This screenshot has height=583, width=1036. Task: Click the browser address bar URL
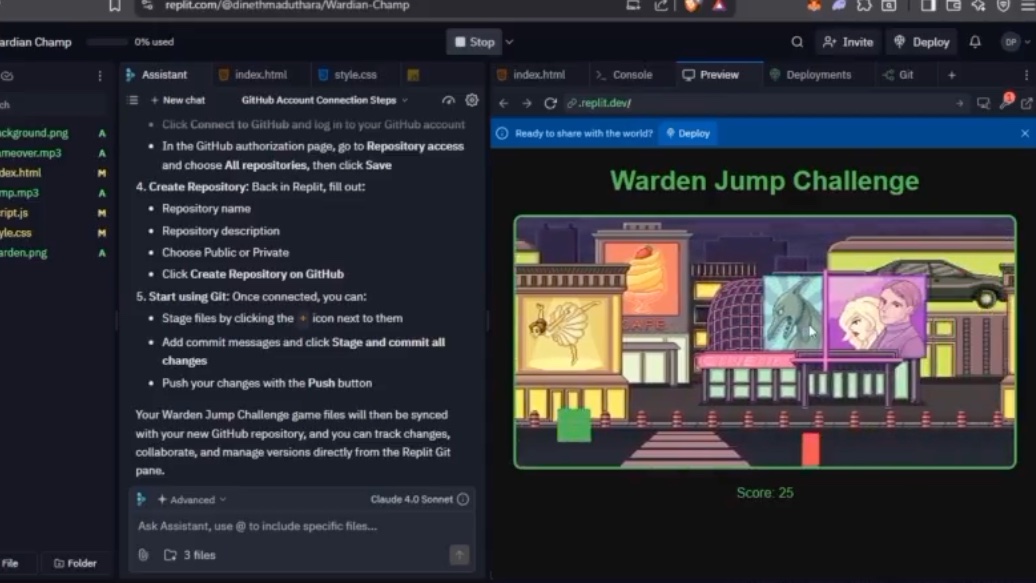coord(287,5)
